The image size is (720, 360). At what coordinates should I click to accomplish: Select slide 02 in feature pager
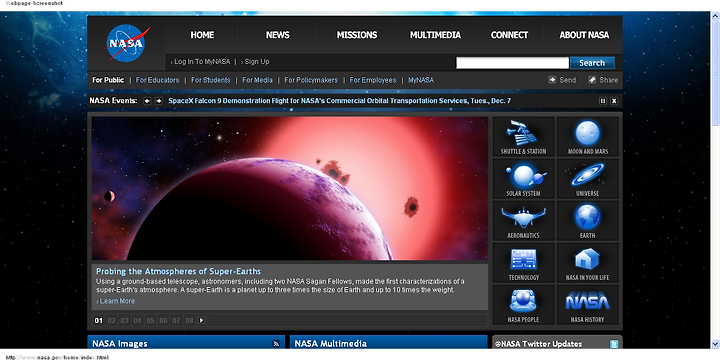111,321
